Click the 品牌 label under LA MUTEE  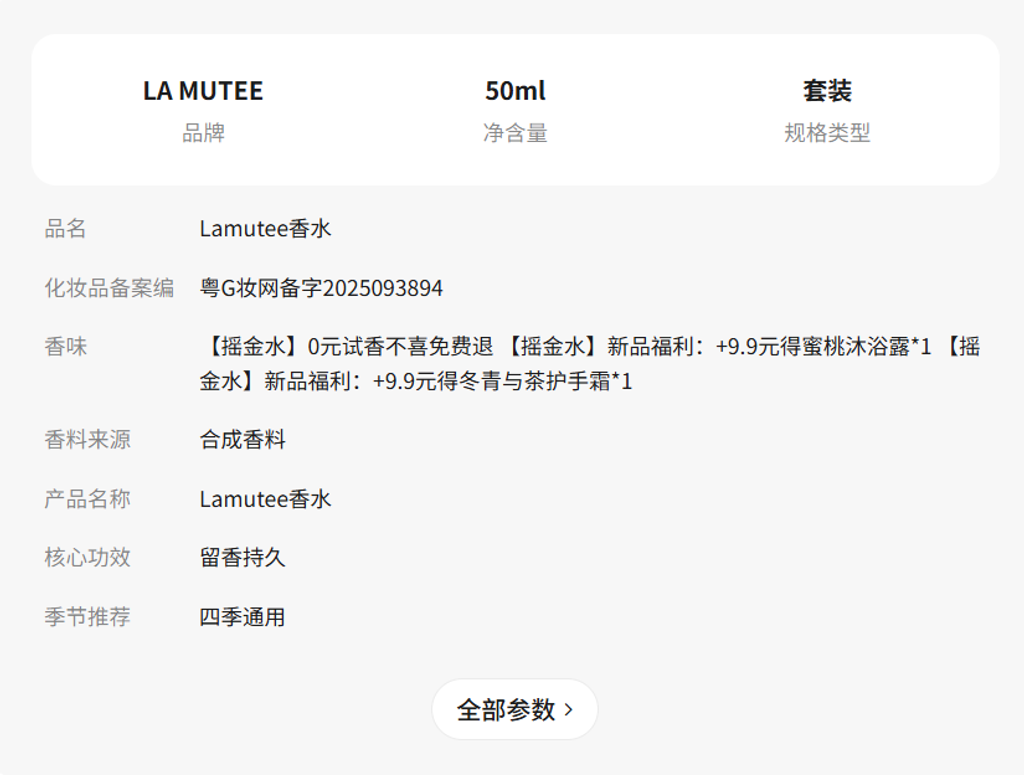click(203, 133)
